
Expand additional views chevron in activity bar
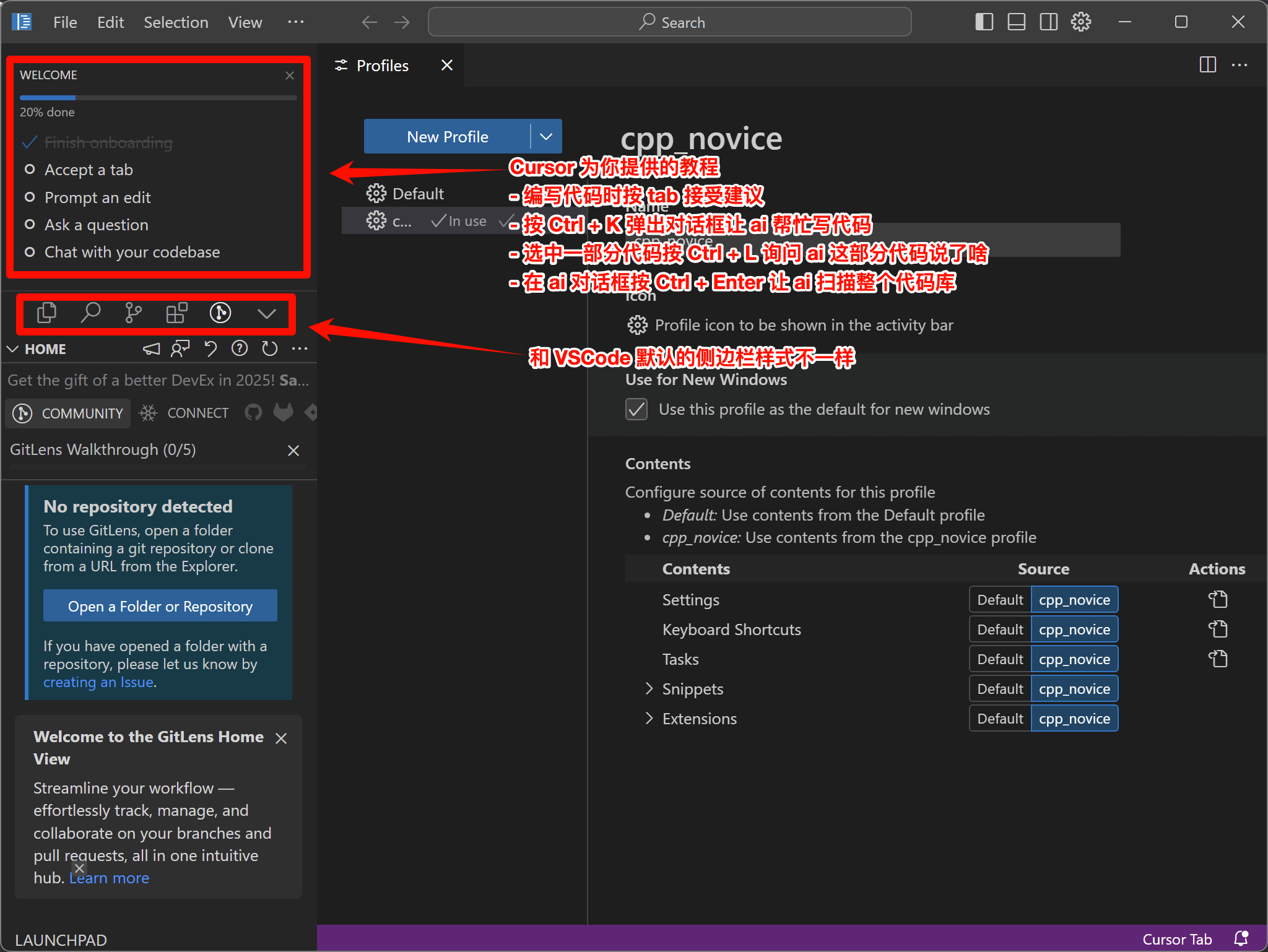click(266, 314)
